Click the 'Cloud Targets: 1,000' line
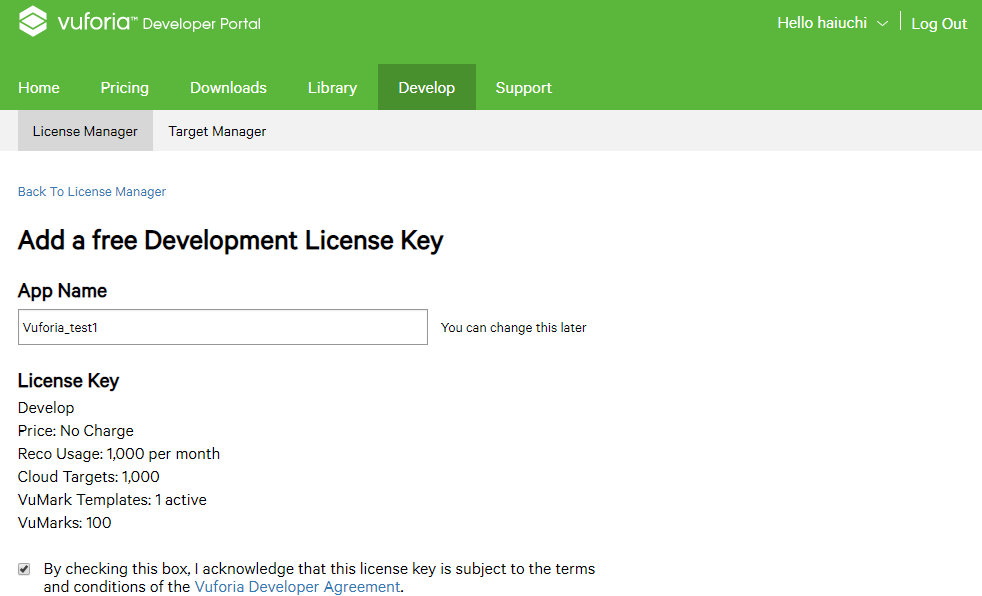The height and width of the screenshot is (596, 982). 89,477
